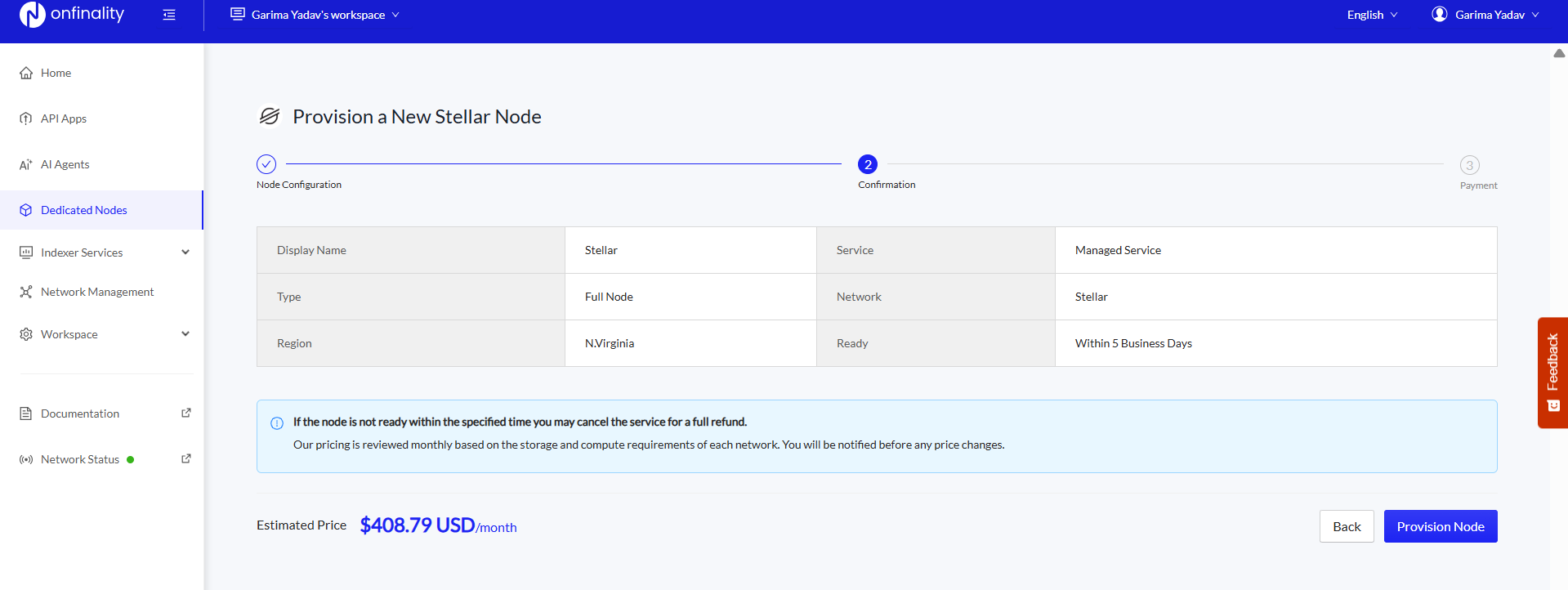Open Network Status external link icon
Image resolution: width=1568 pixels, height=590 pixels.
point(186,458)
